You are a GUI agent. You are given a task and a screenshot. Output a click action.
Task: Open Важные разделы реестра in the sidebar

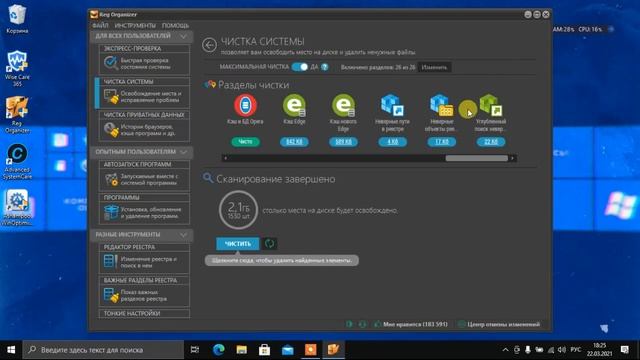click(x=144, y=291)
